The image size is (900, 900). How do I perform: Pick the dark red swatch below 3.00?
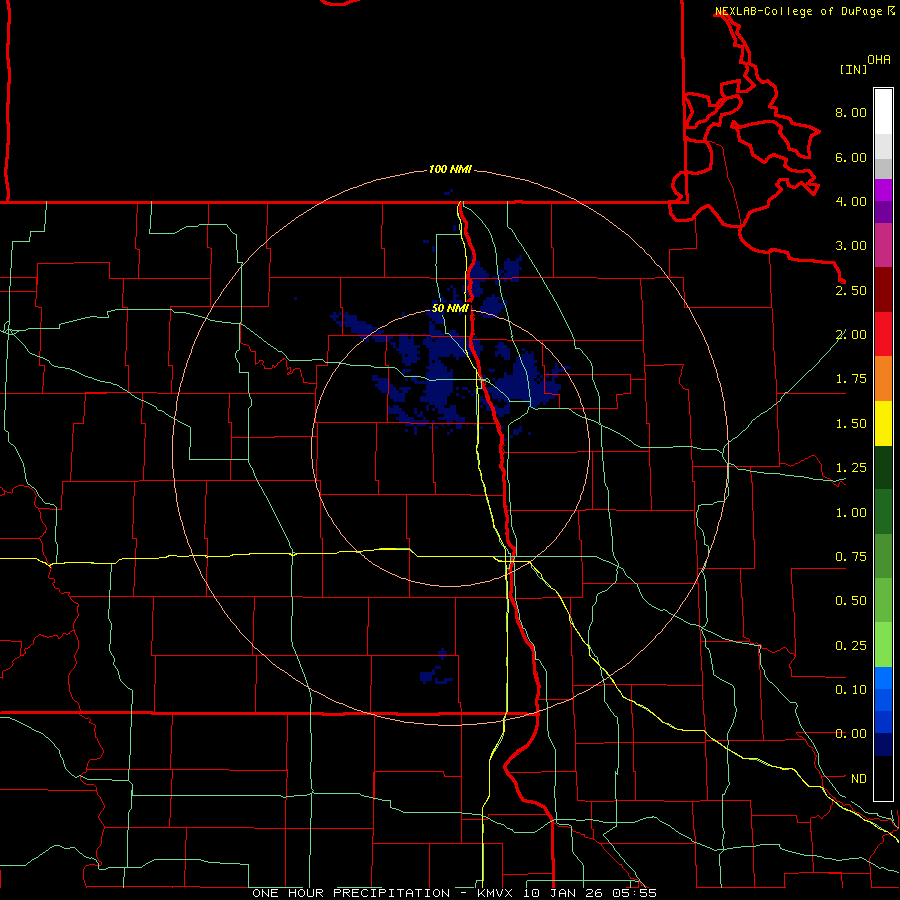pyautogui.click(x=883, y=290)
